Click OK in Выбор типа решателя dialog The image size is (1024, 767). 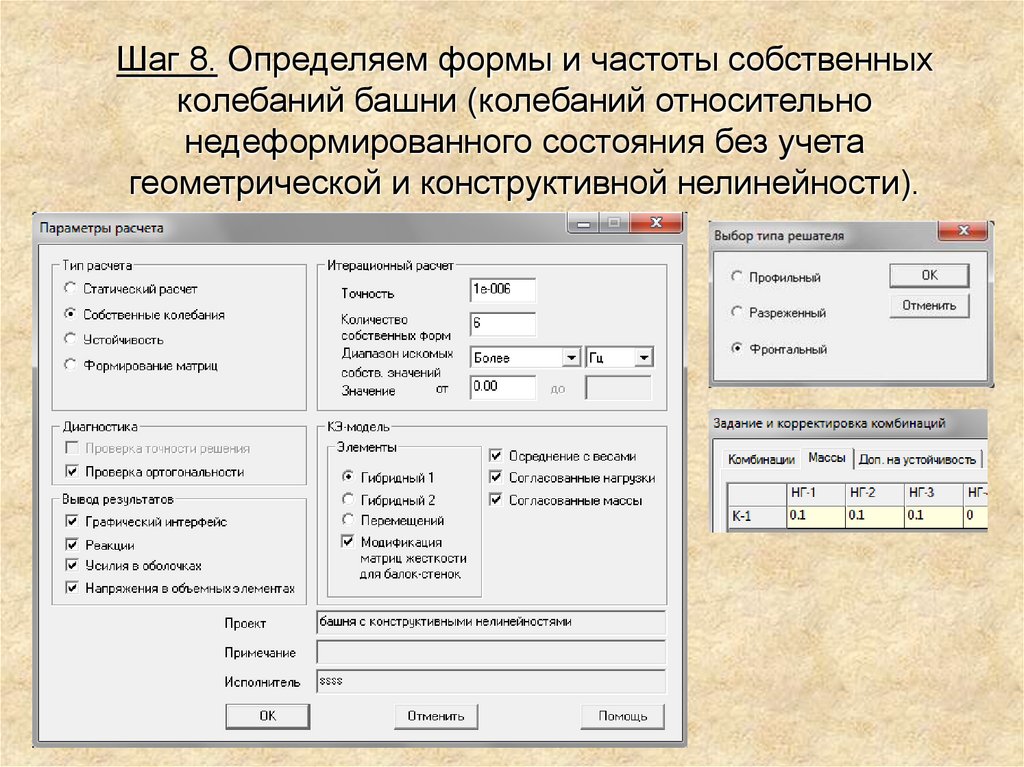pyautogui.click(x=929, y=275)
